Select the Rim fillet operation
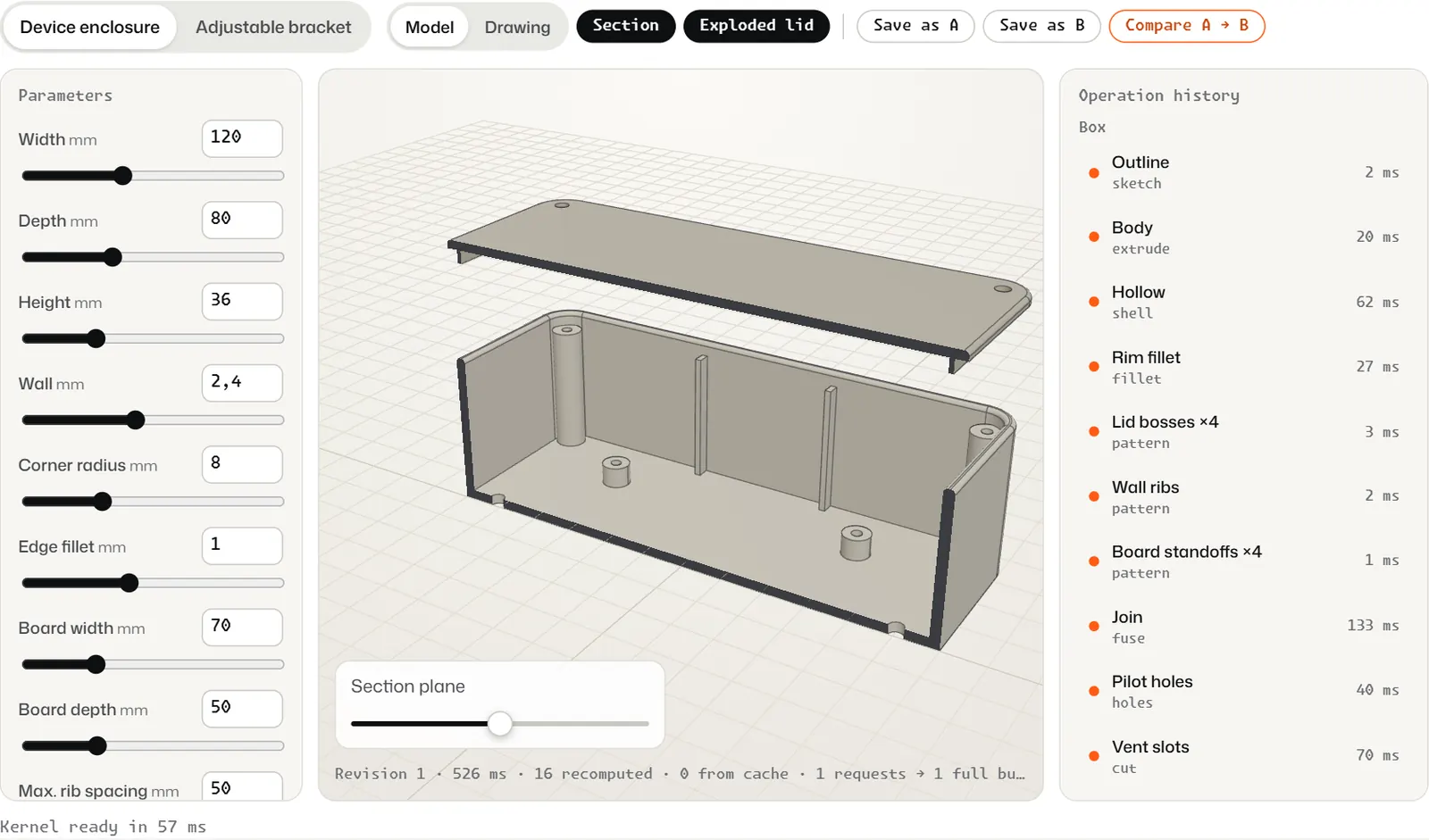The image size is (1429, 840). [1243, 367]
